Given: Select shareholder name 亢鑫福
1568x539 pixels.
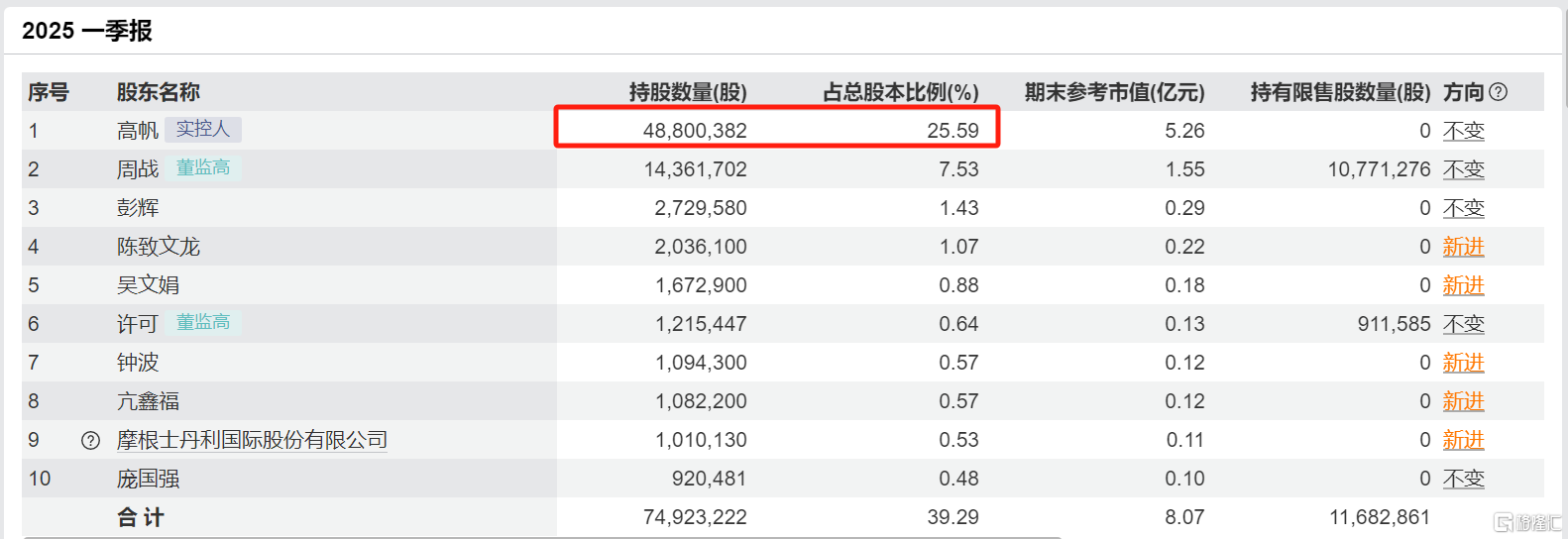Looking at the screenshot, I should [x=149, y=401].
